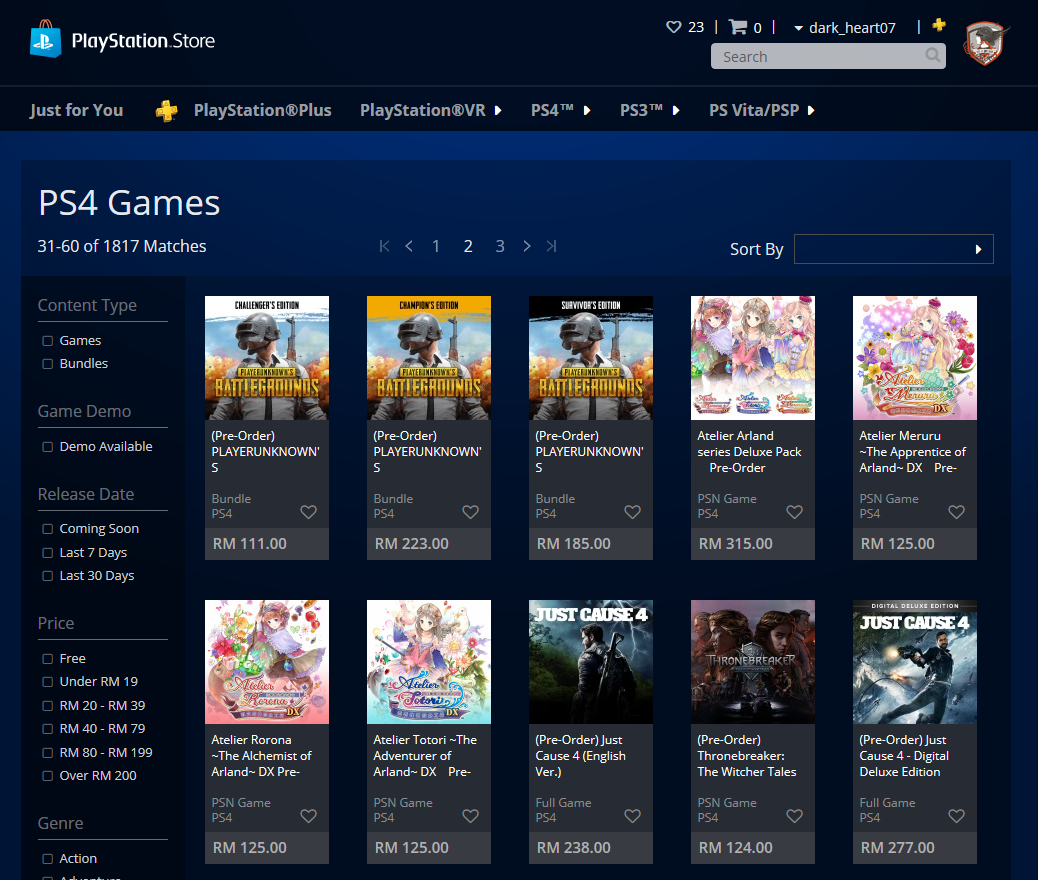Go to first page icon

point(385,246)
